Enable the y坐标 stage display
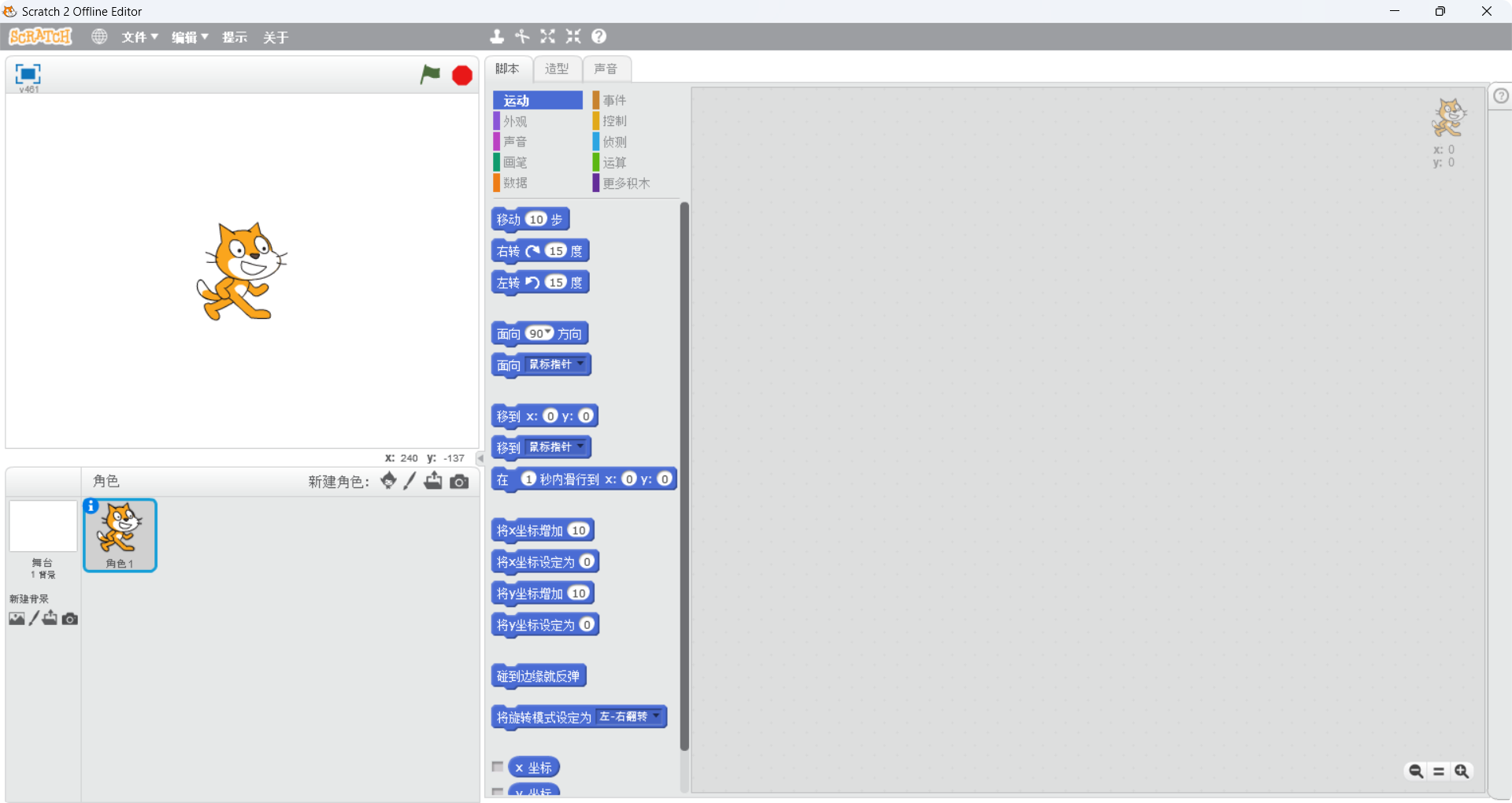This screenshot has width=1512, height=803. pos(497,791)
